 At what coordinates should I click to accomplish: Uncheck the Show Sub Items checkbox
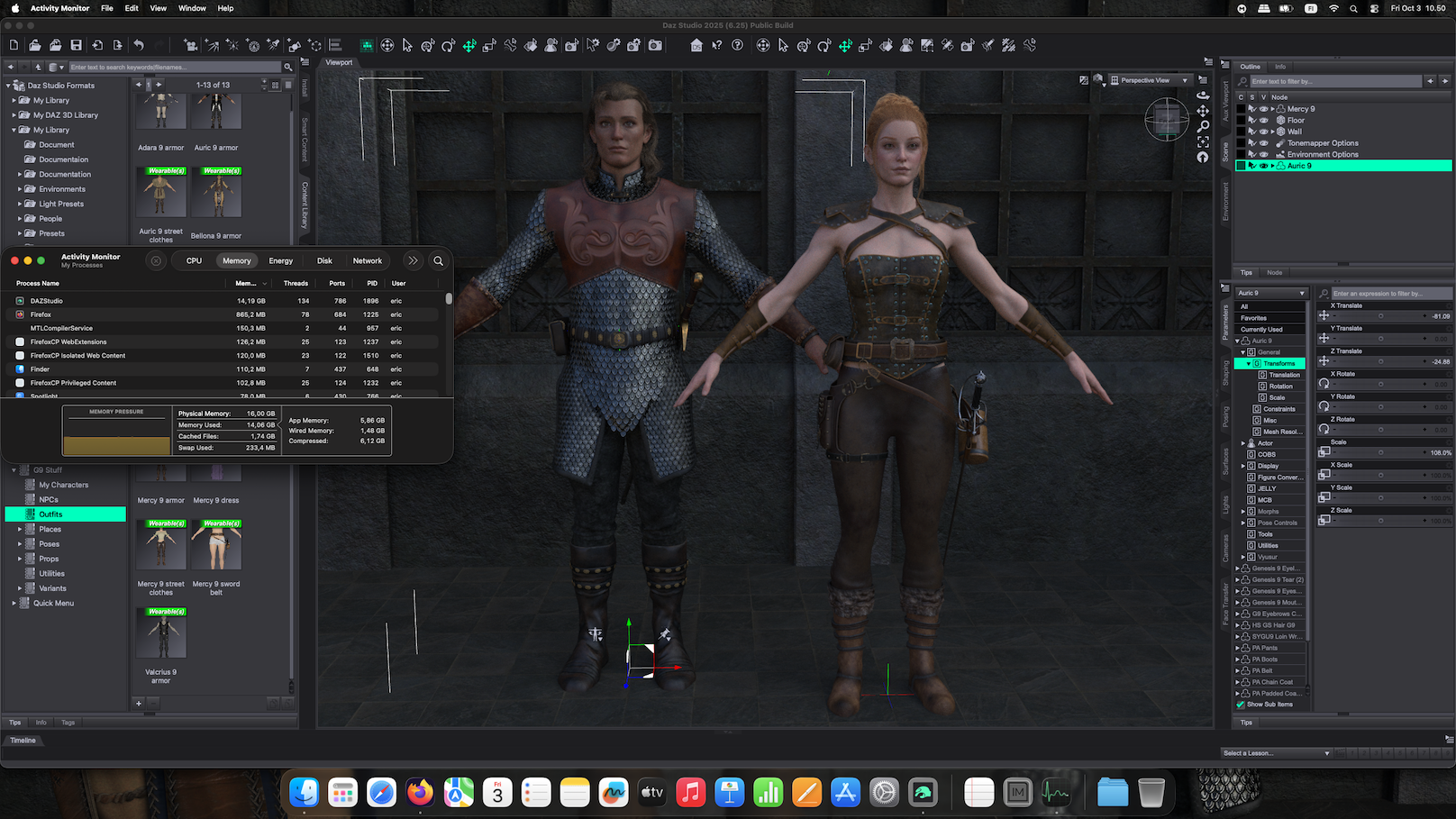[1241, 705]
